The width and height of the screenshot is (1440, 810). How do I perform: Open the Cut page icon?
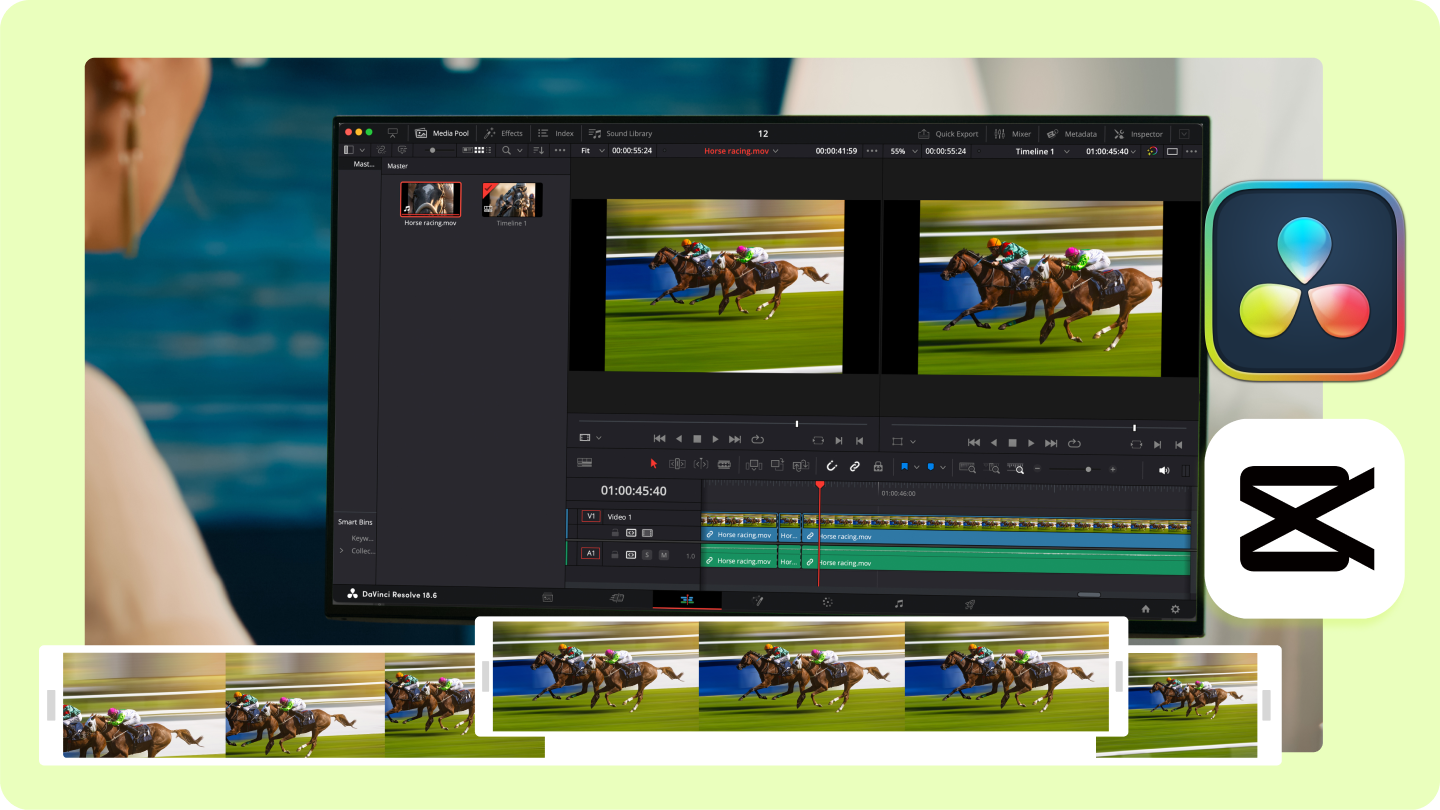pyautogui.click(x=617, y=598)
